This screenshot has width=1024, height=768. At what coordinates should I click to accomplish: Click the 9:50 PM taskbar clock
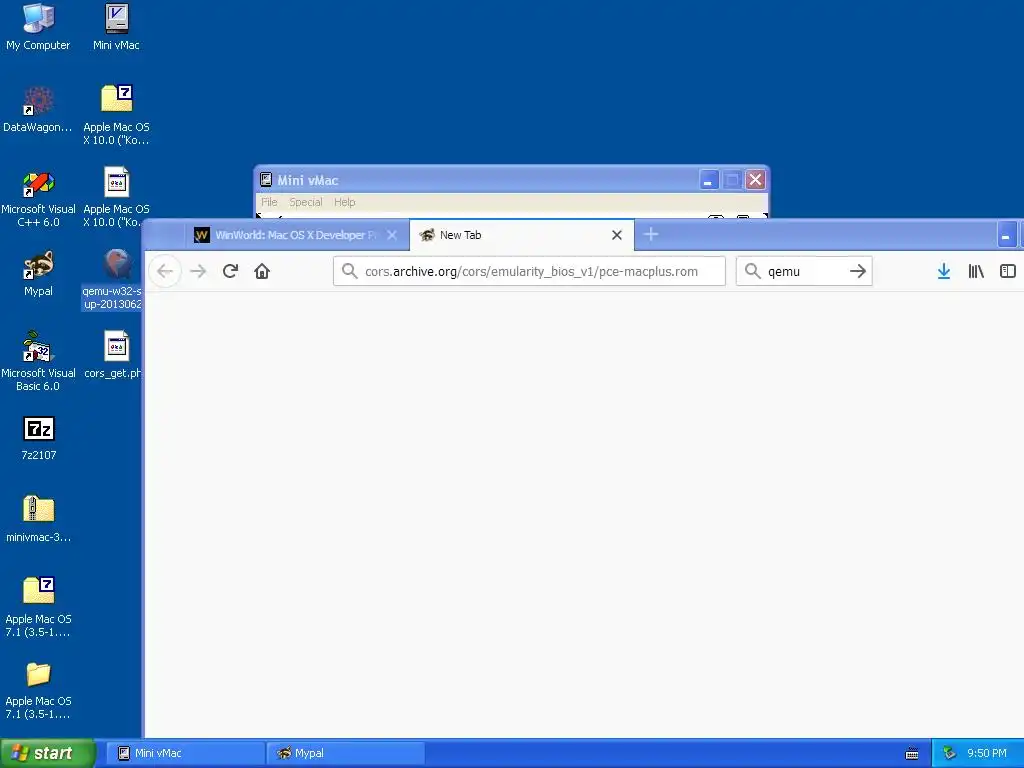987,753
